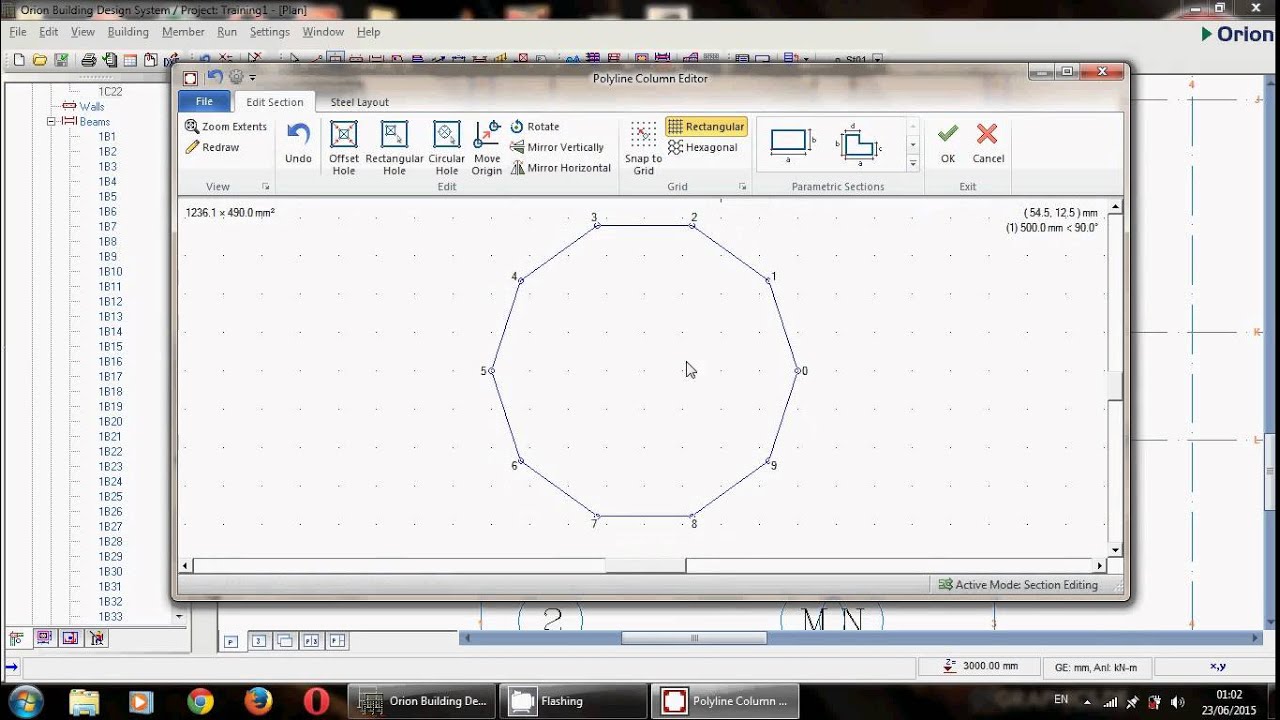Open View group dialog launcher
The height and width of the screenshot is (720, 1280).
click(x=266, y=187)
